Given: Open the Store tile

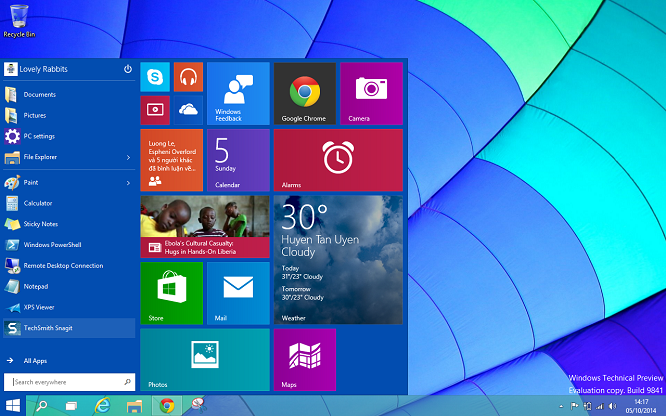Looking at the screenshot, I should tap(172, 293).
